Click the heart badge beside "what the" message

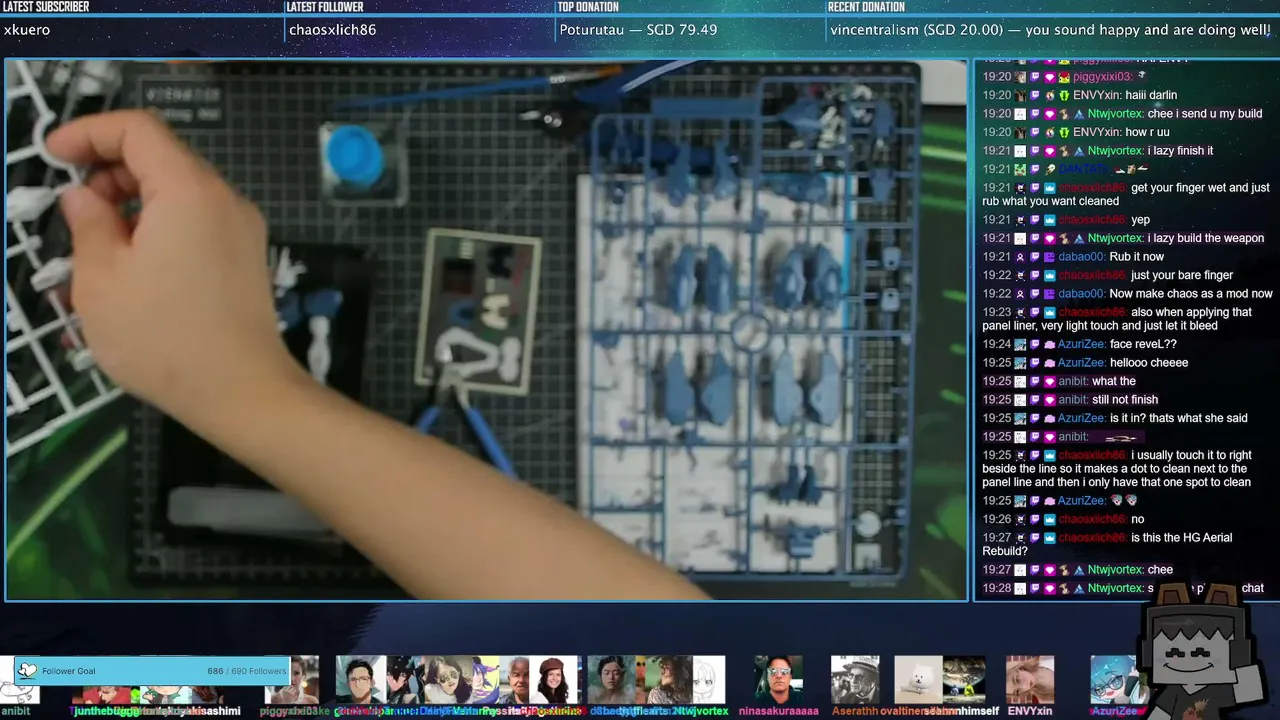1050,382
